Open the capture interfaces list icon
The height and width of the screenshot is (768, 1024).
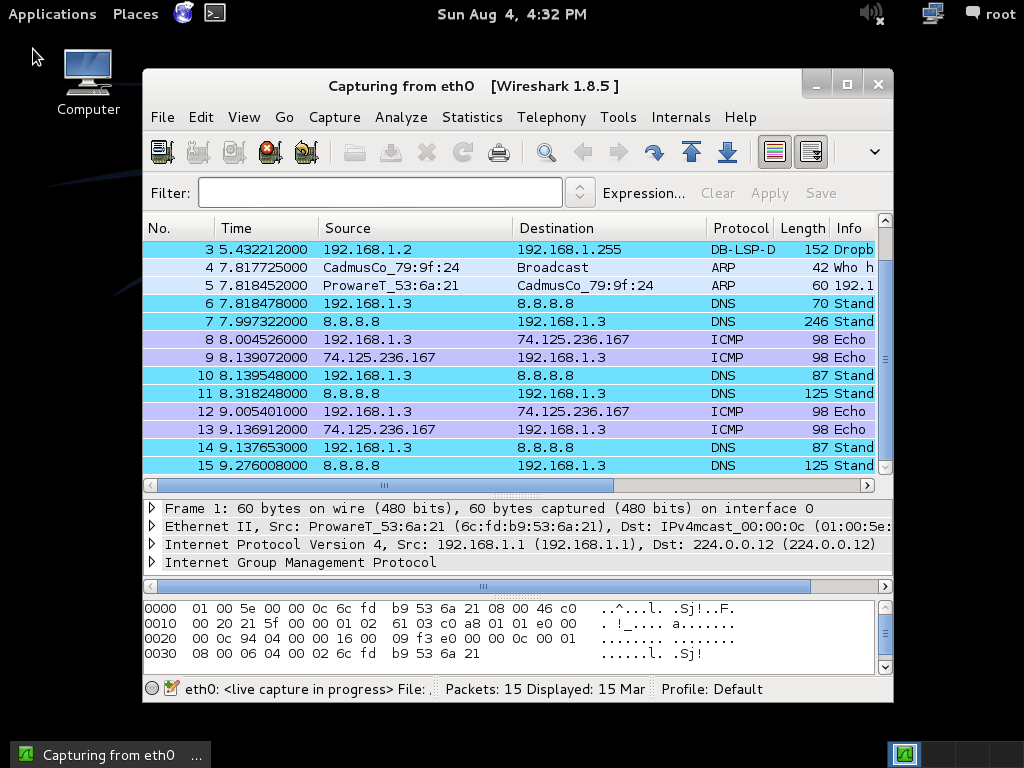[163, 152]
